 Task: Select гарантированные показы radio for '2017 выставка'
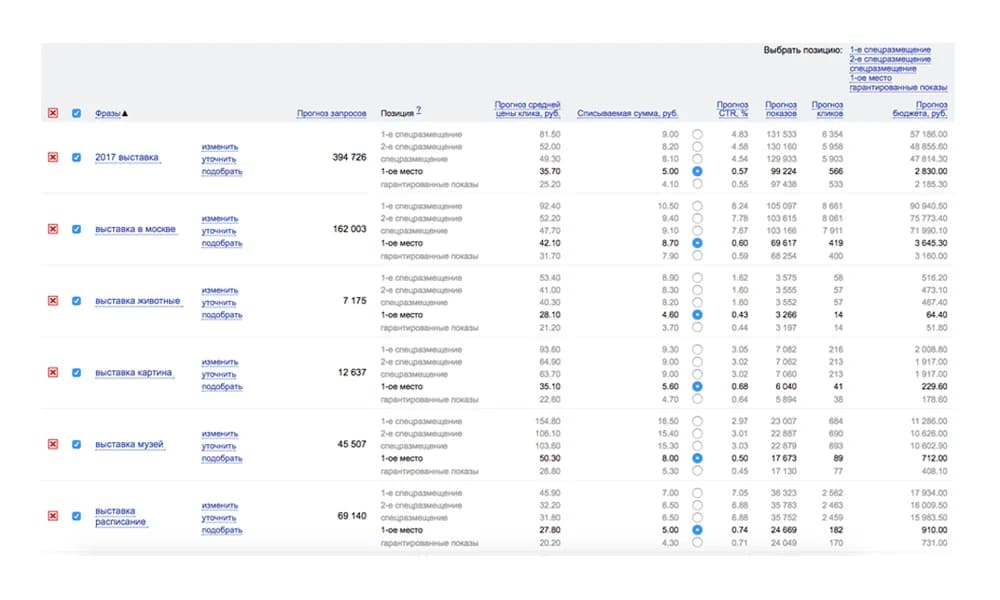coord(698,184)
